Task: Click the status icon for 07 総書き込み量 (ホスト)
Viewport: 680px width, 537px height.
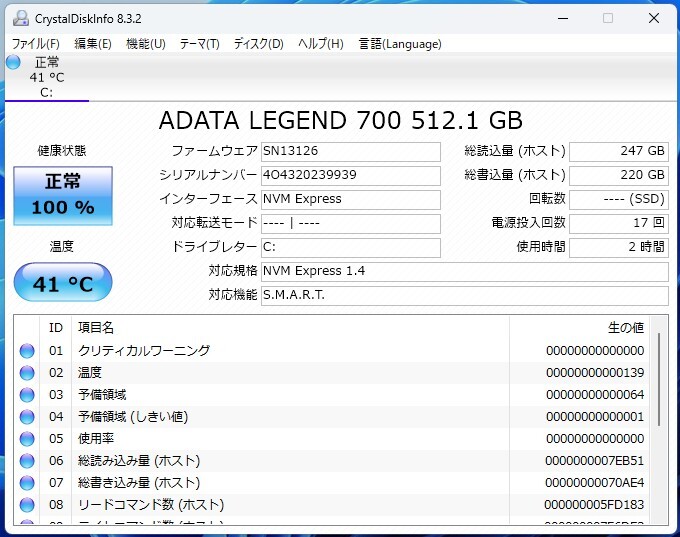Action: tap(27, 483)
